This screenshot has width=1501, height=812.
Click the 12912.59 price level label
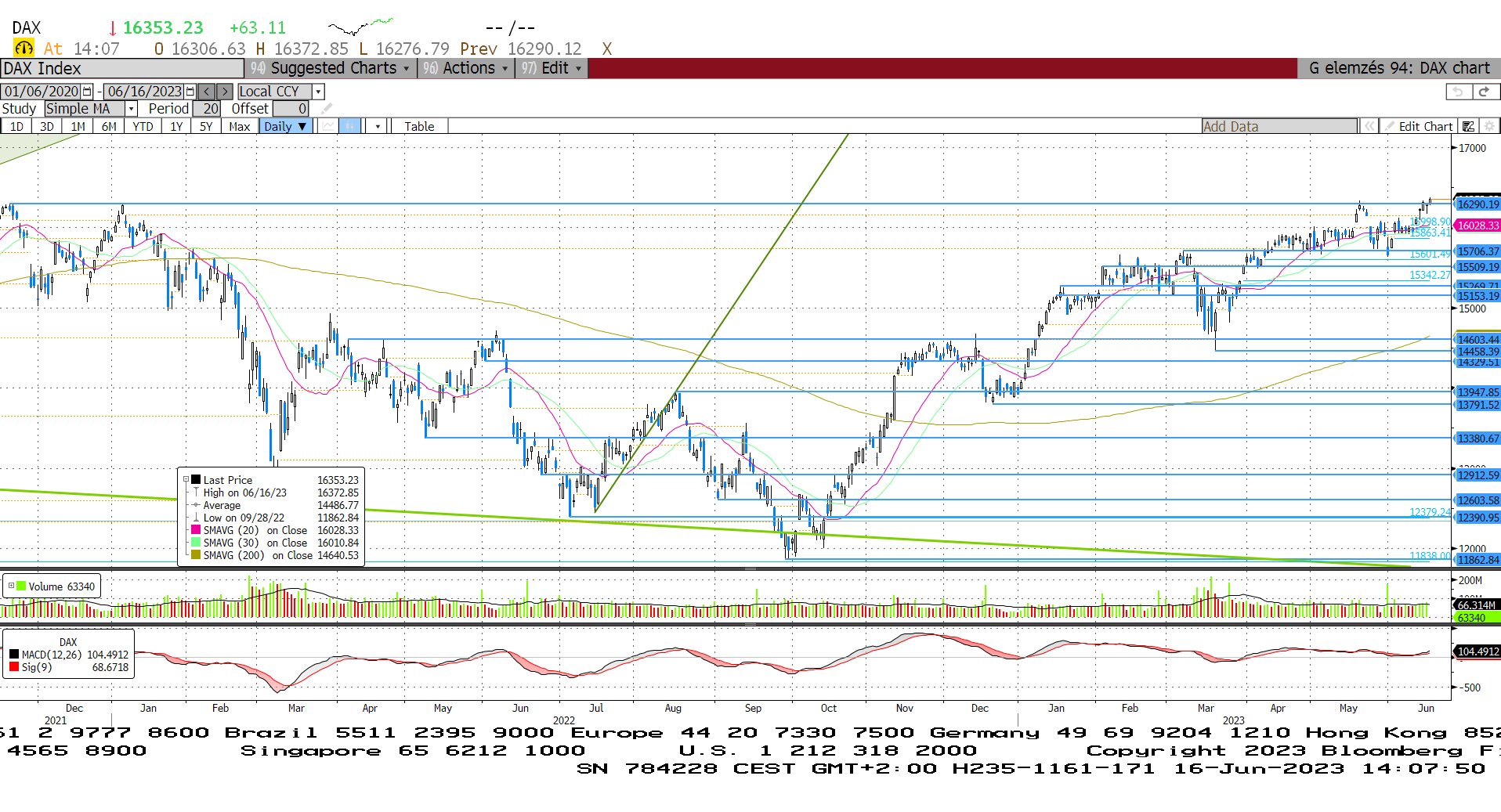point(1477,475)
